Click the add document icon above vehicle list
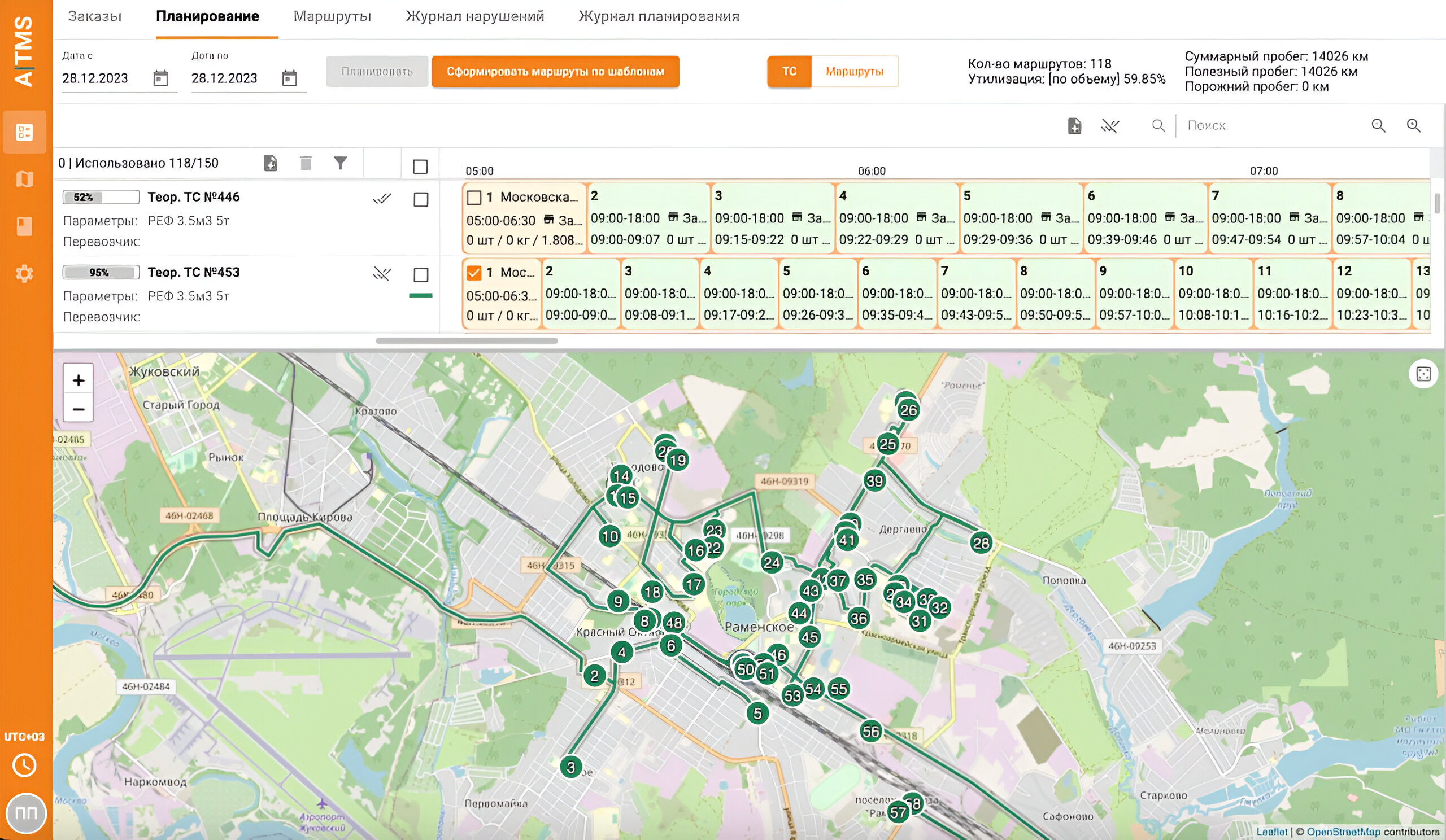 270,163
